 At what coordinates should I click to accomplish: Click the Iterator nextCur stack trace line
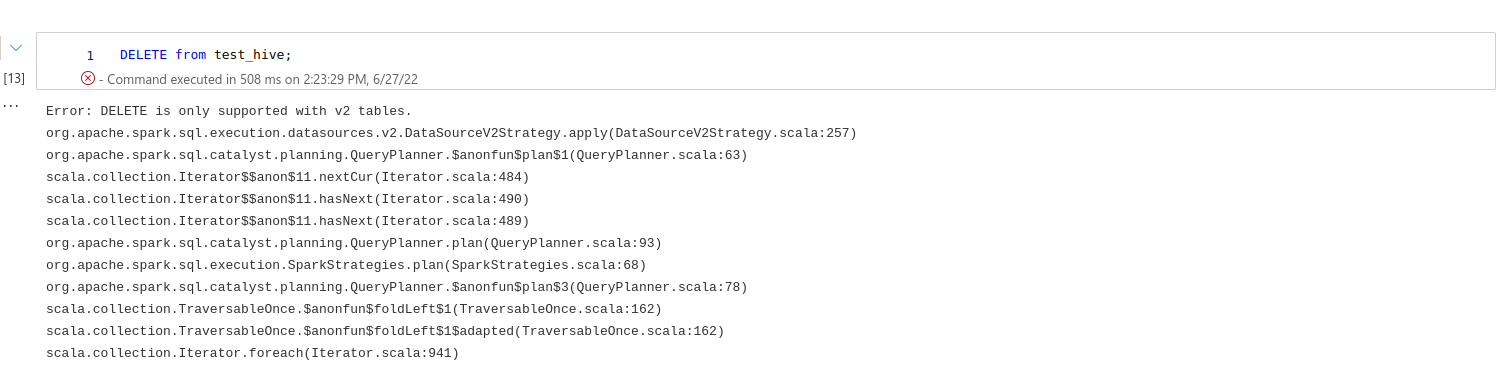[x=288, y=177]
